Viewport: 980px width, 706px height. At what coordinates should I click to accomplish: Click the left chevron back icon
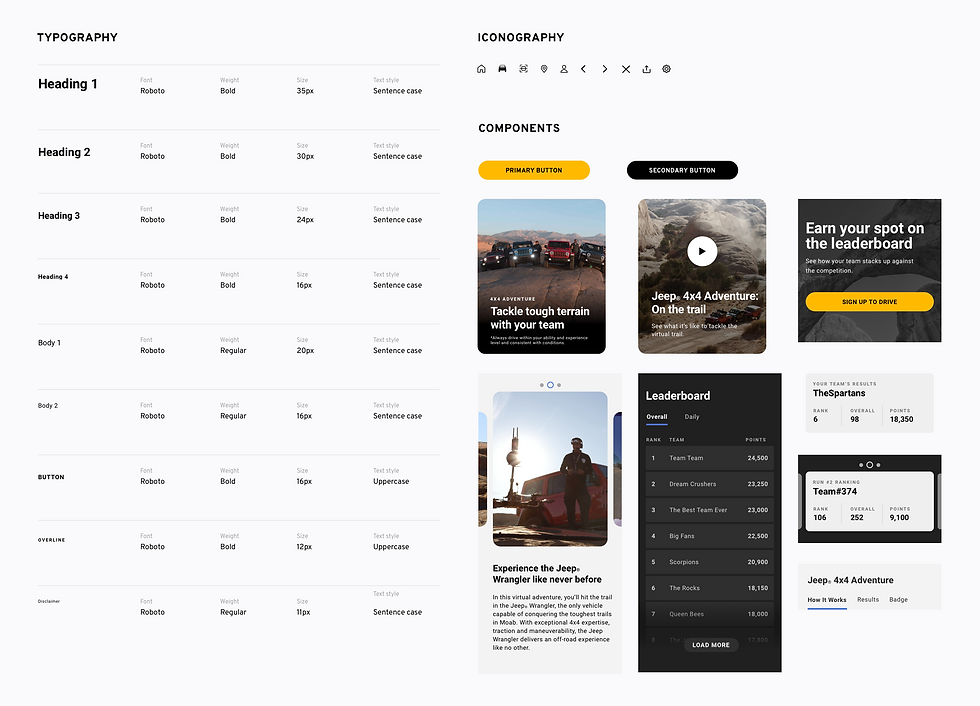[583, 69]
